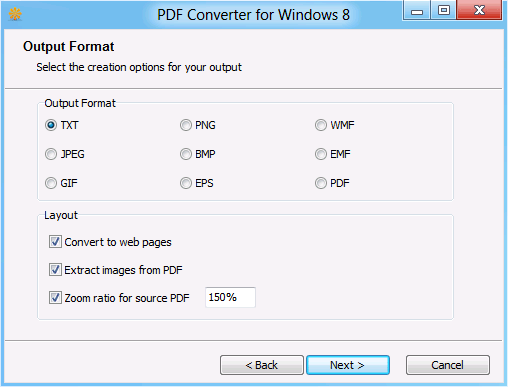The image size is (508, 387).
Task: Close the PDF Converter window
Action: (x=479, y=10)
